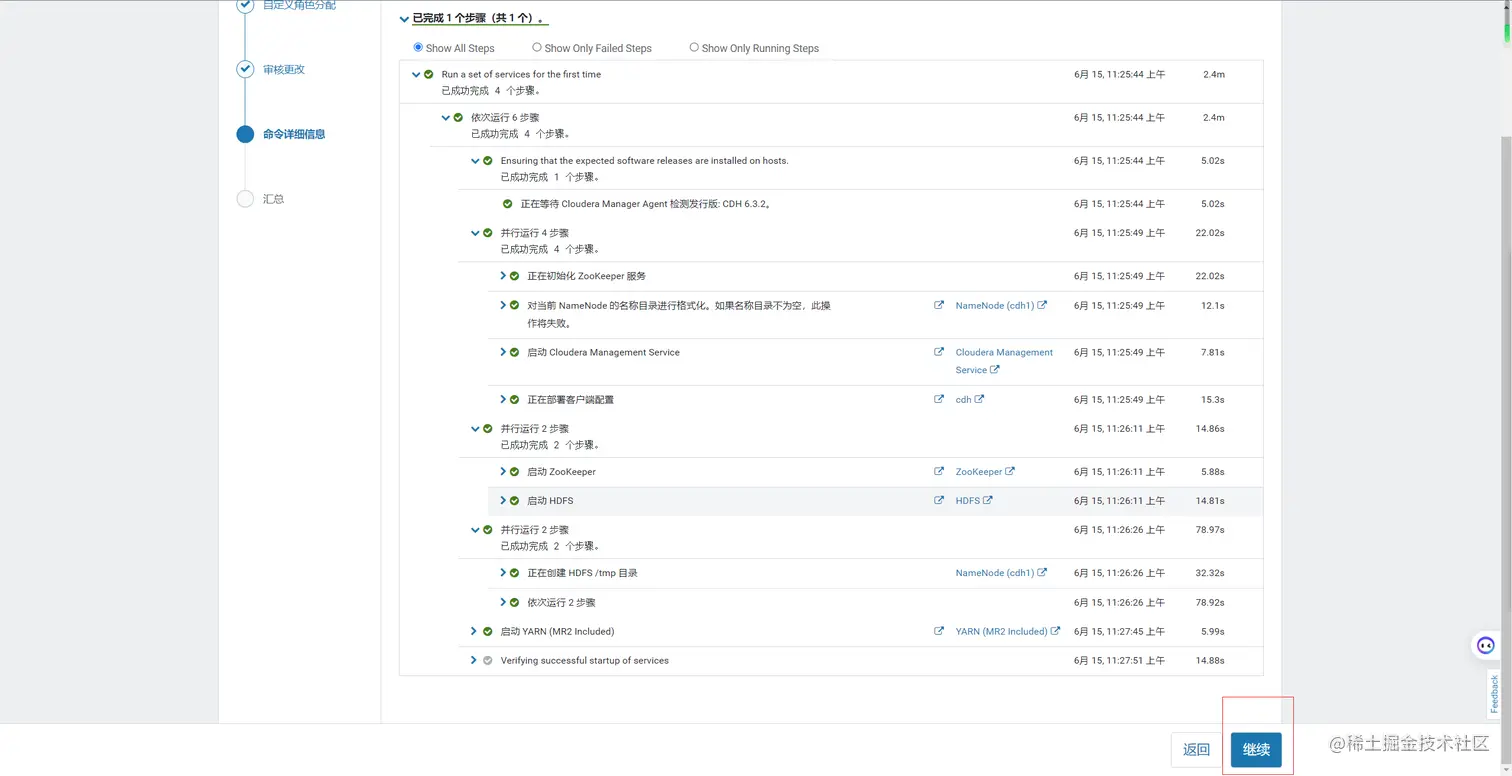This screenshot has width=1512, height=776.
Task: Expand the NameNode 名称目录格式化 step
Action: click(503, 305)
